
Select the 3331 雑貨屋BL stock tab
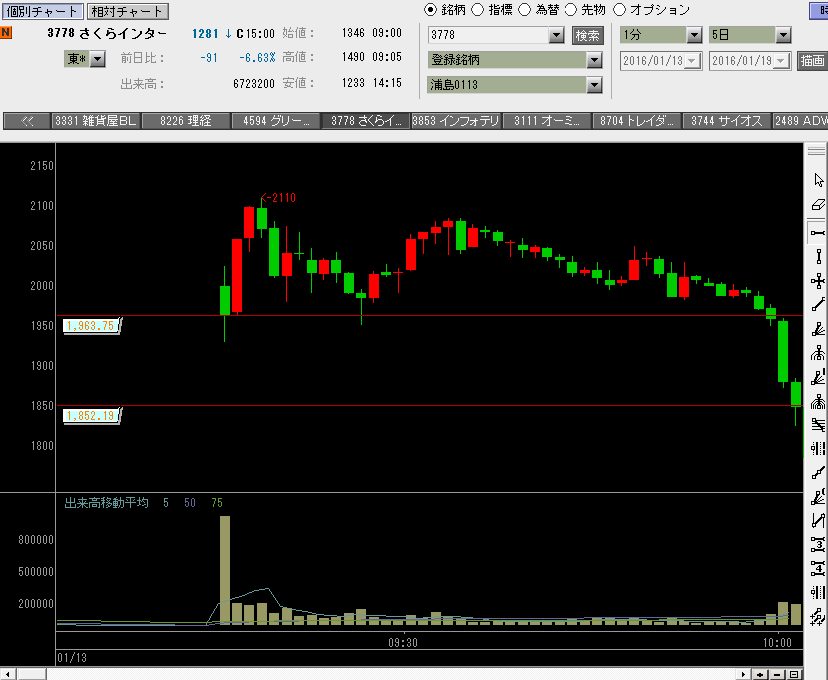96,121
